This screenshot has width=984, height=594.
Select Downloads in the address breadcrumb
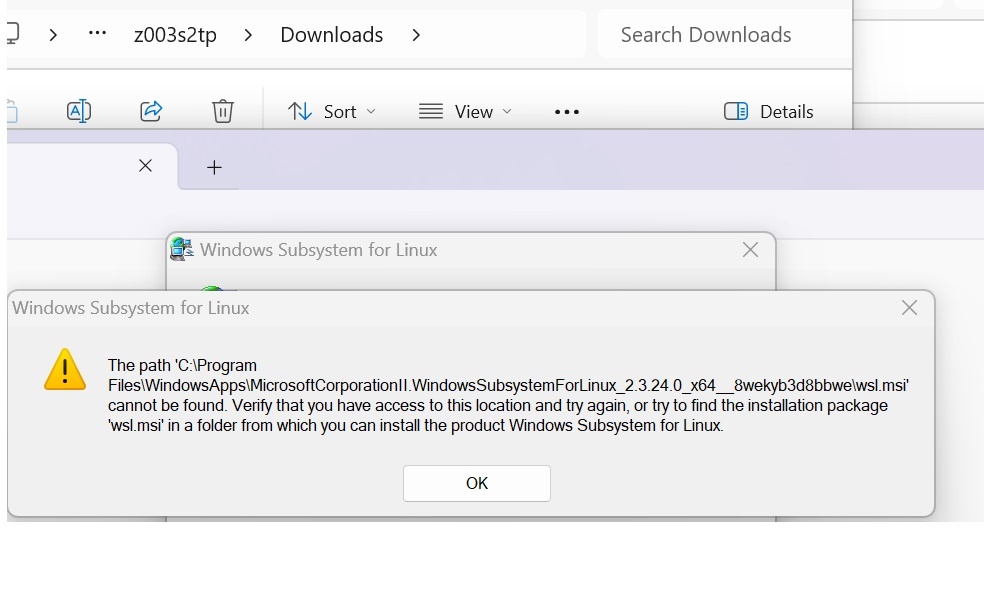331,34
